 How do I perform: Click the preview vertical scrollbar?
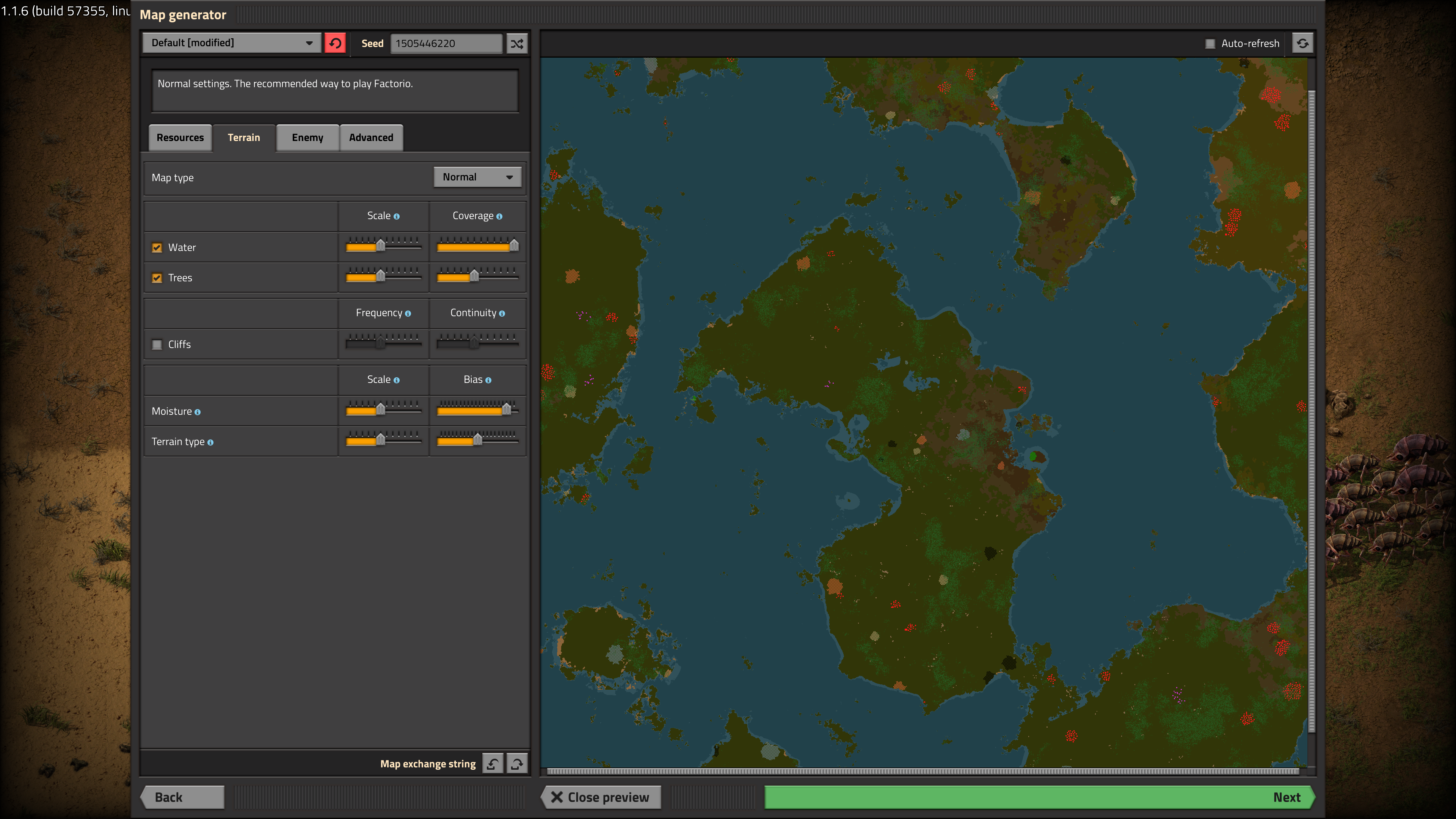point(1311,411)
